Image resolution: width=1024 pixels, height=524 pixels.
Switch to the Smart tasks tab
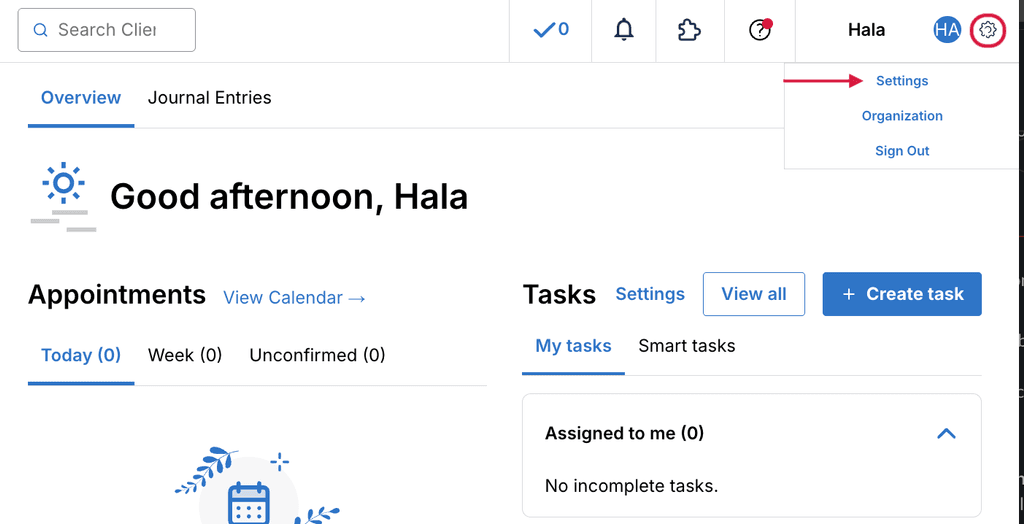(x=686, y=346)
